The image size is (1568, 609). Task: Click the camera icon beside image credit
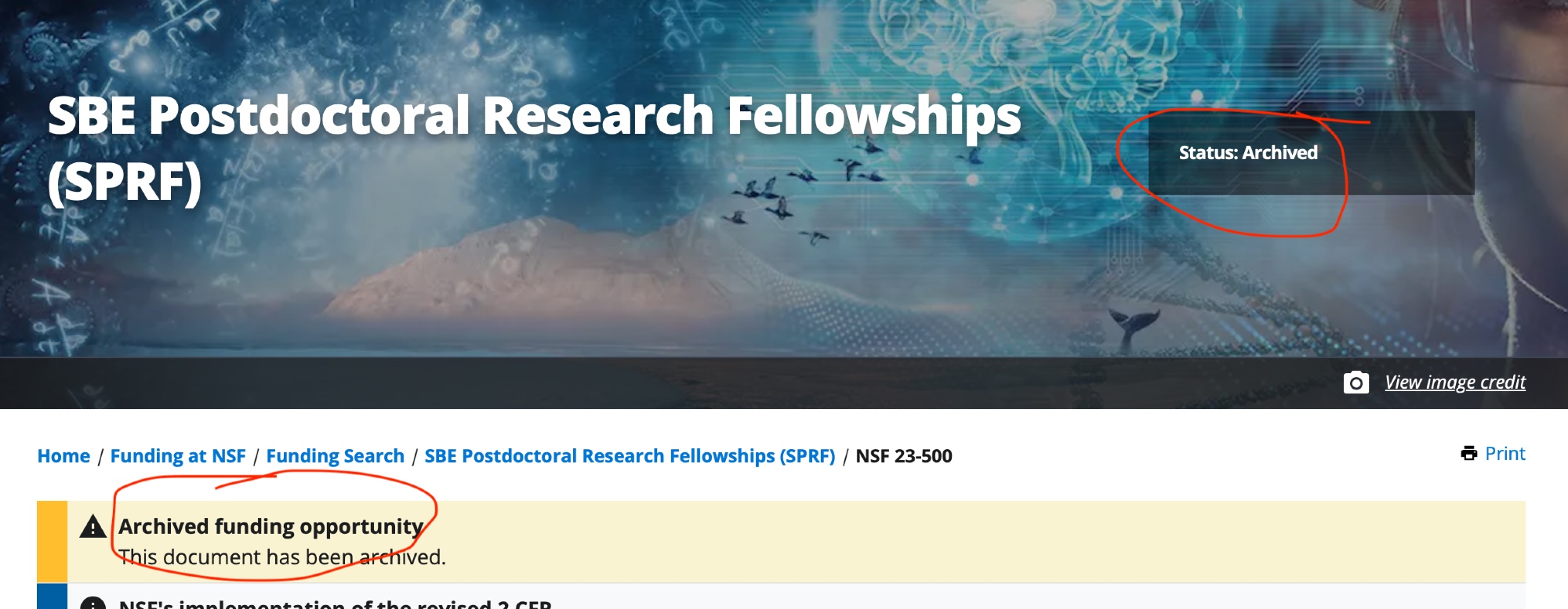tap(1356, 382)
